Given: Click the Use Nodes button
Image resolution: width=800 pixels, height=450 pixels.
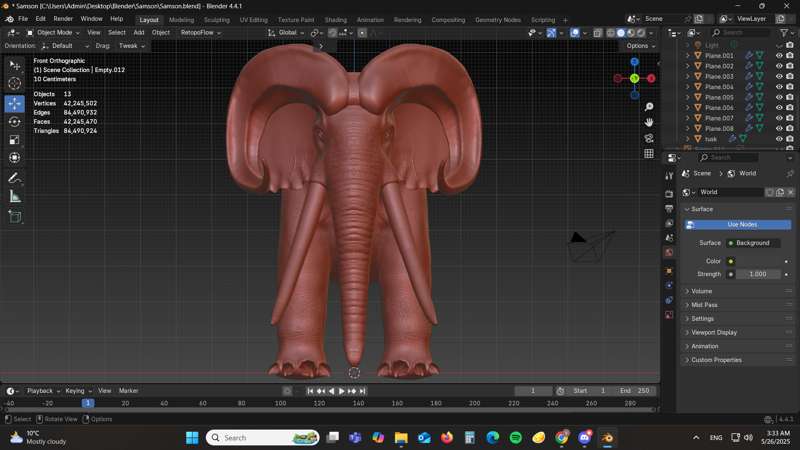Looking at the screenshot, I should pyautogui.click(x=741, y=224).
